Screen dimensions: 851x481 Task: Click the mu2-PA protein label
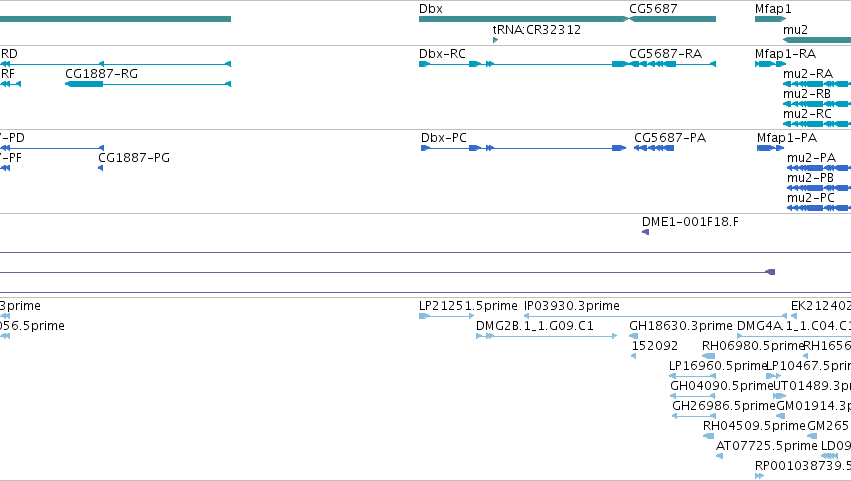[811, 158]
